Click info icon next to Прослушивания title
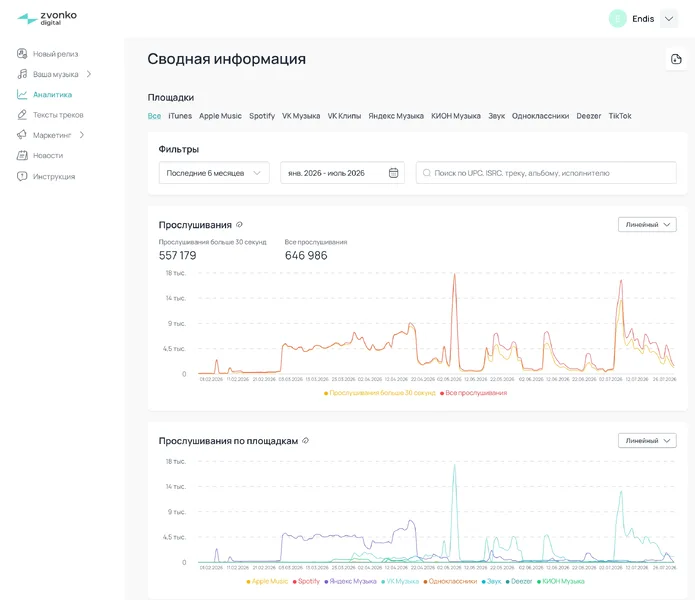 coord(239,225)
